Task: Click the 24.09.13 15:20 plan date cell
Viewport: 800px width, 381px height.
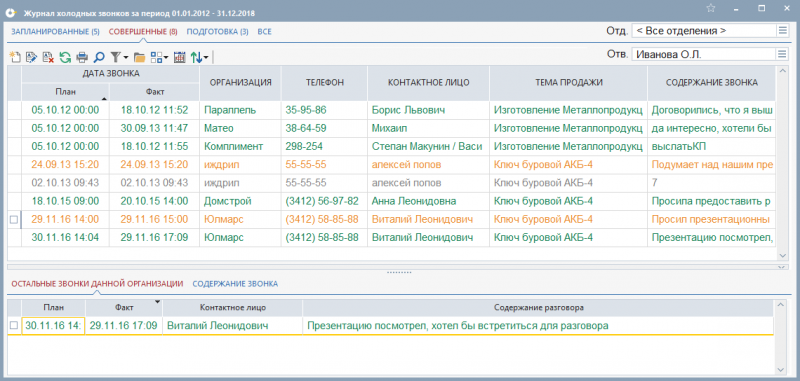Action: pos(65,165)
